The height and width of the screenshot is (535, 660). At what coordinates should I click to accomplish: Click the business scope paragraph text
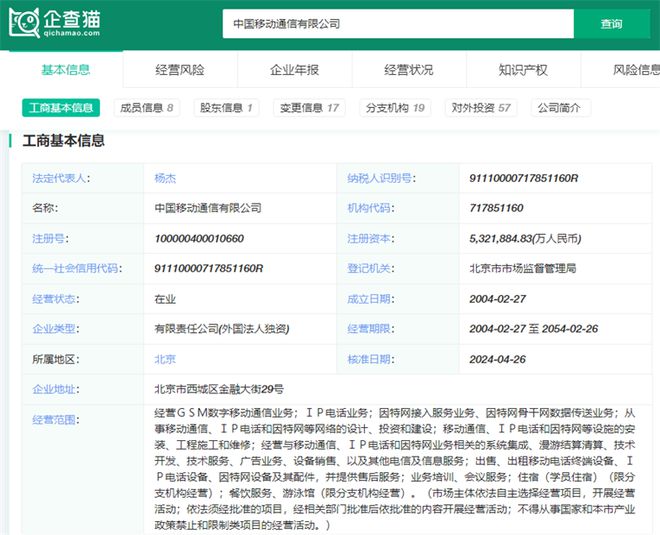394,468
